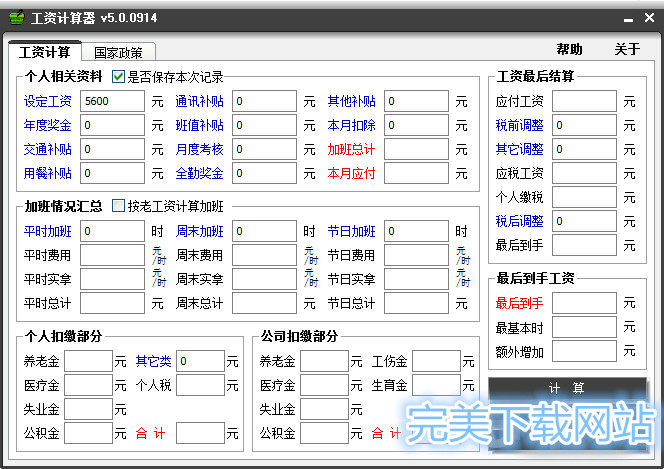The image size is (664, 469).
Task: Open the 国家政策 tab
Action: 118,53
